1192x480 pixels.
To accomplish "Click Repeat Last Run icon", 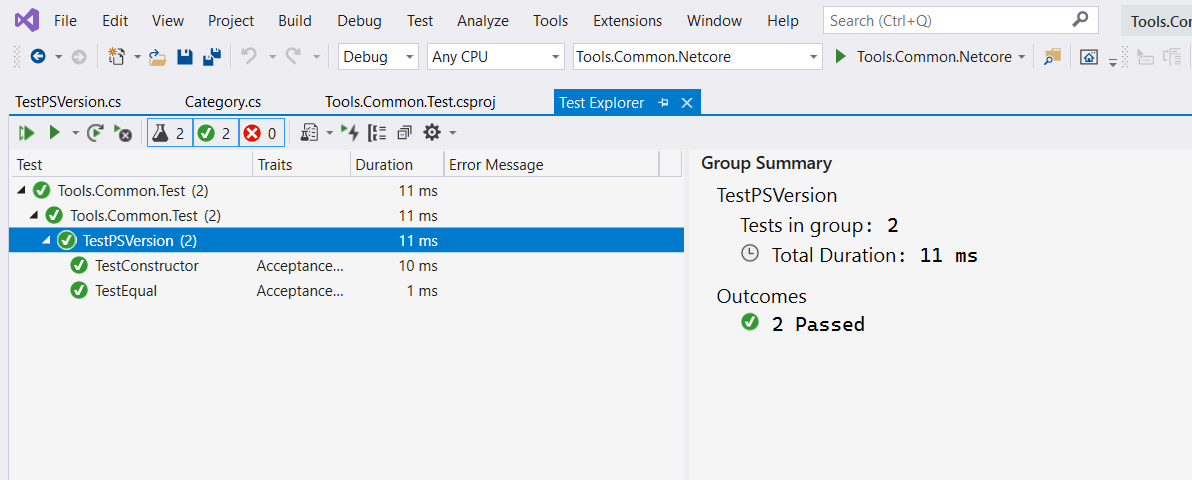I will coord(95,133).
